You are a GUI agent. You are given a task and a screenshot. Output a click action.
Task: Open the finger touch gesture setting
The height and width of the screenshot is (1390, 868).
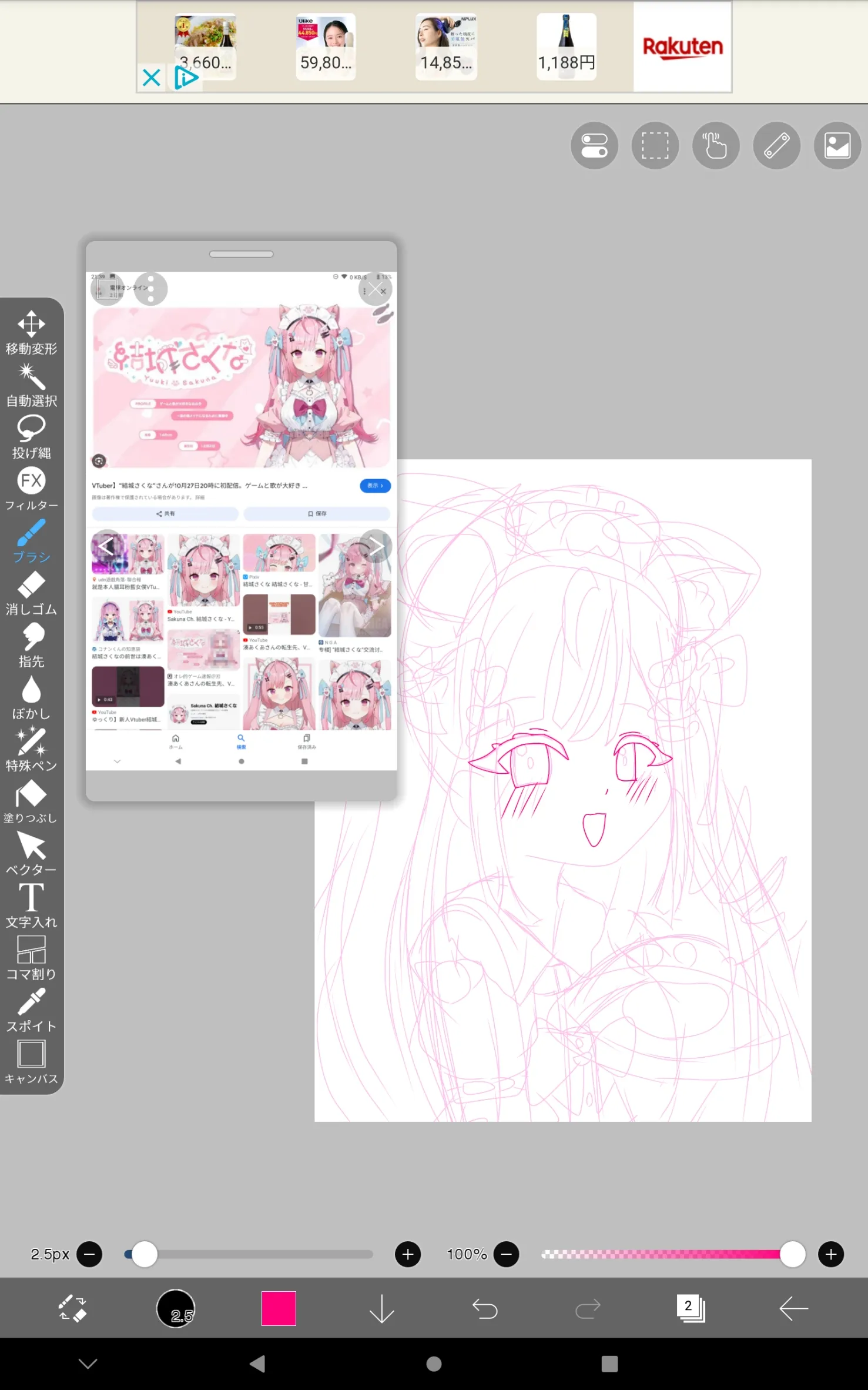coord(716,146)
